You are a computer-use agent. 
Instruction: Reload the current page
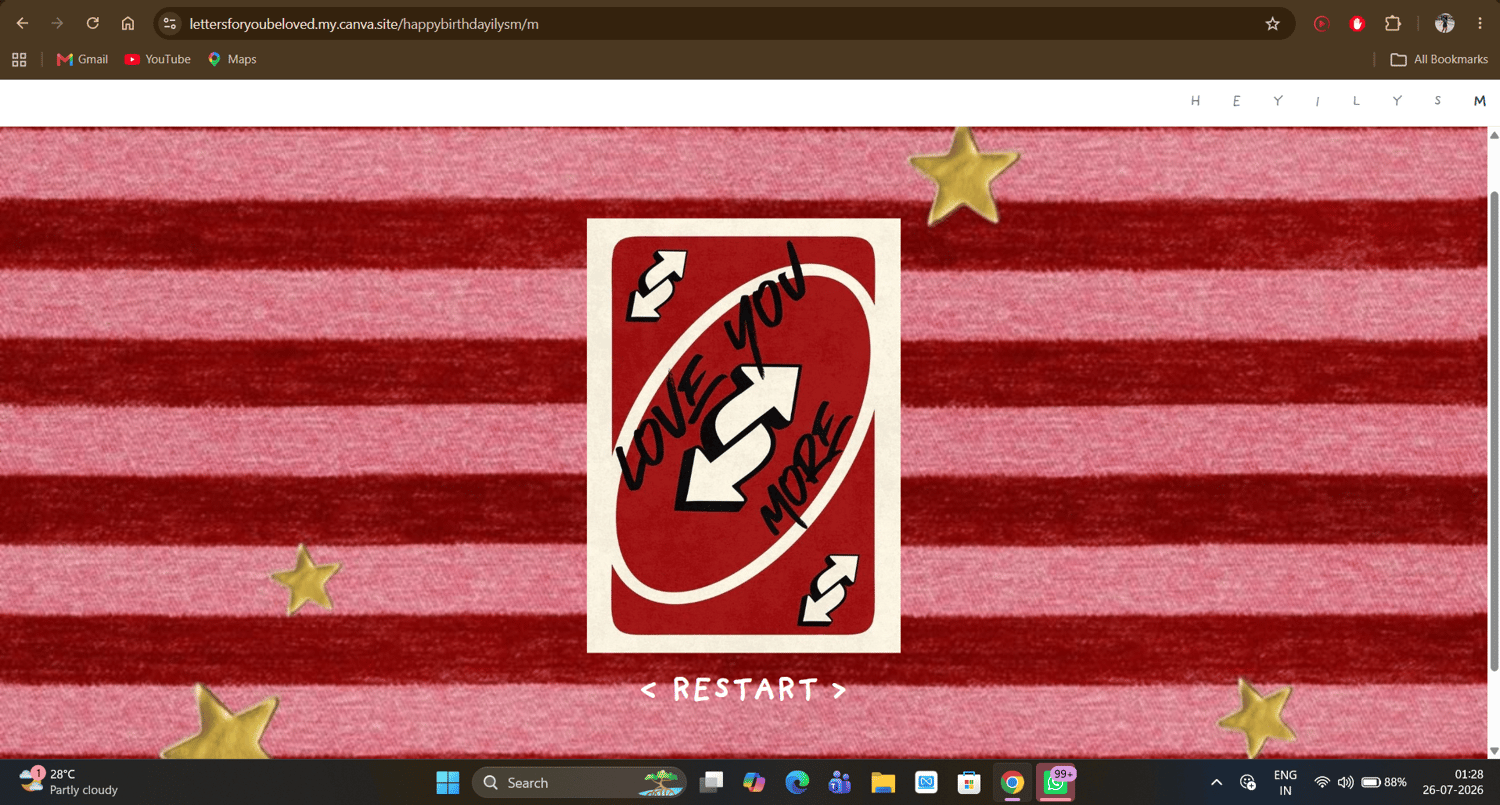pos(93,23)
